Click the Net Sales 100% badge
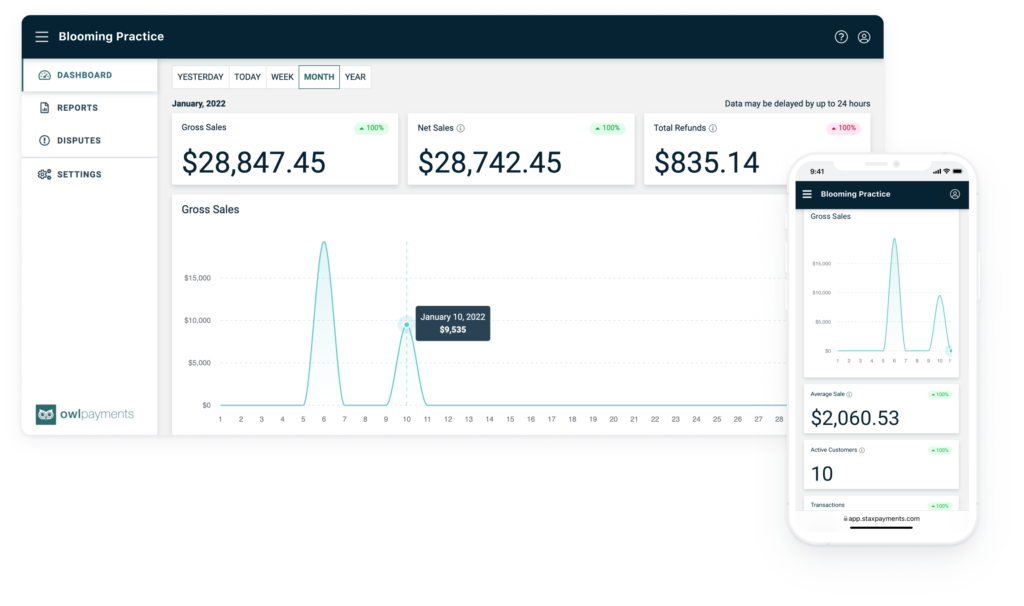1024x606 pixels. pyautogui.click(x=607, y=128)
